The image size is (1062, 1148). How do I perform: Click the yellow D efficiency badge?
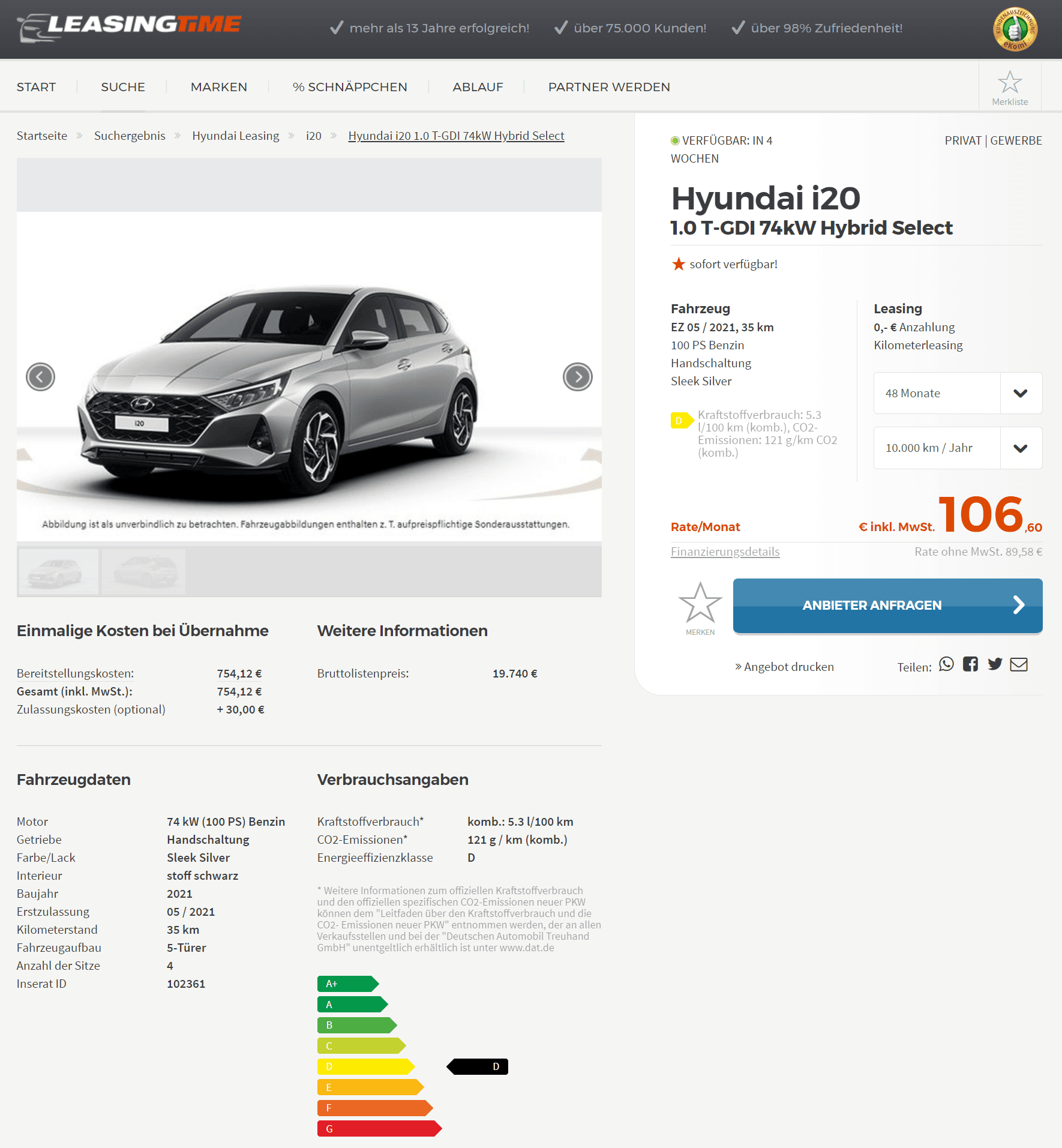pyautogui.click(x=682, y=421)
